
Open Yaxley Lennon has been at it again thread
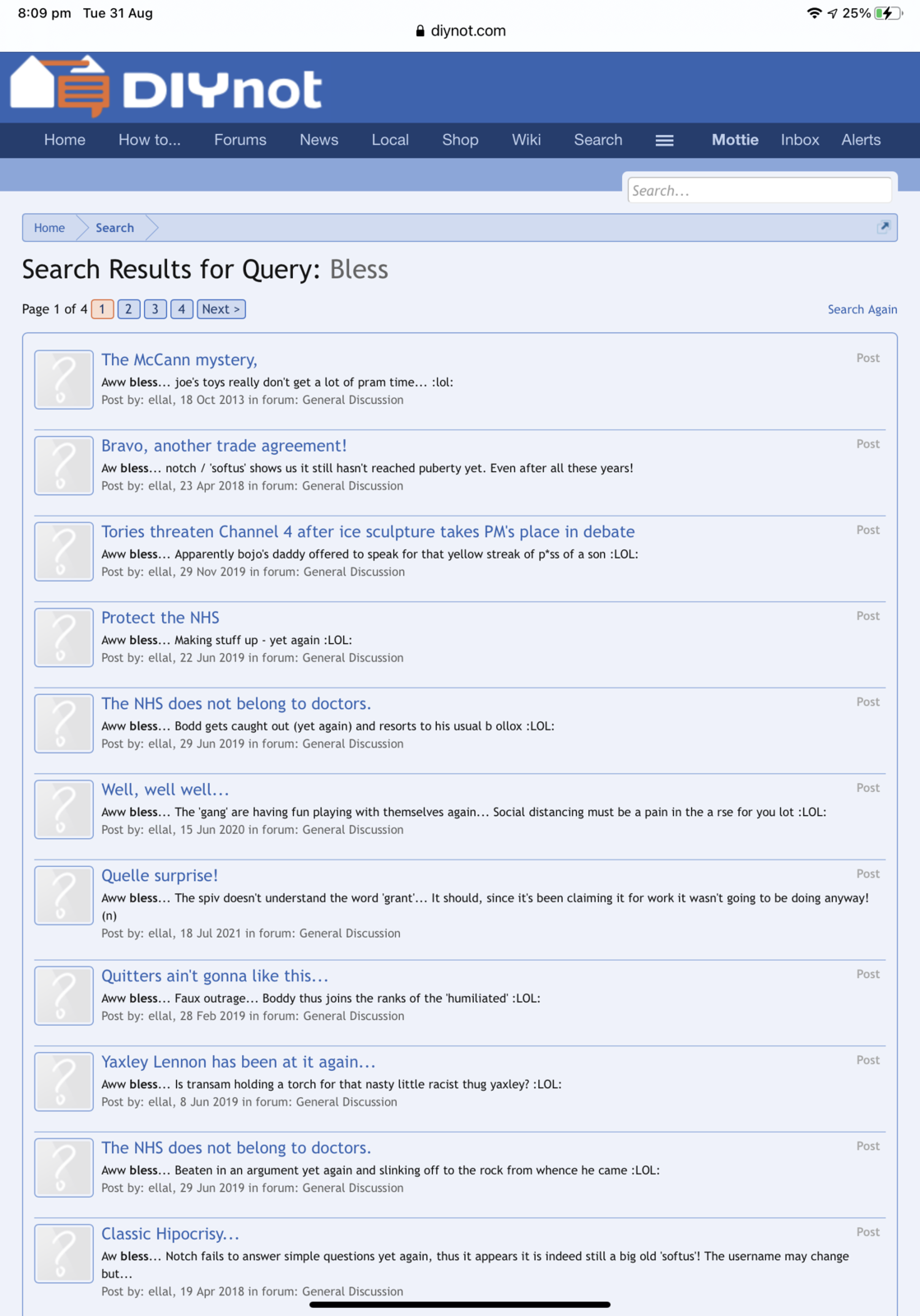pos(238,1062)
